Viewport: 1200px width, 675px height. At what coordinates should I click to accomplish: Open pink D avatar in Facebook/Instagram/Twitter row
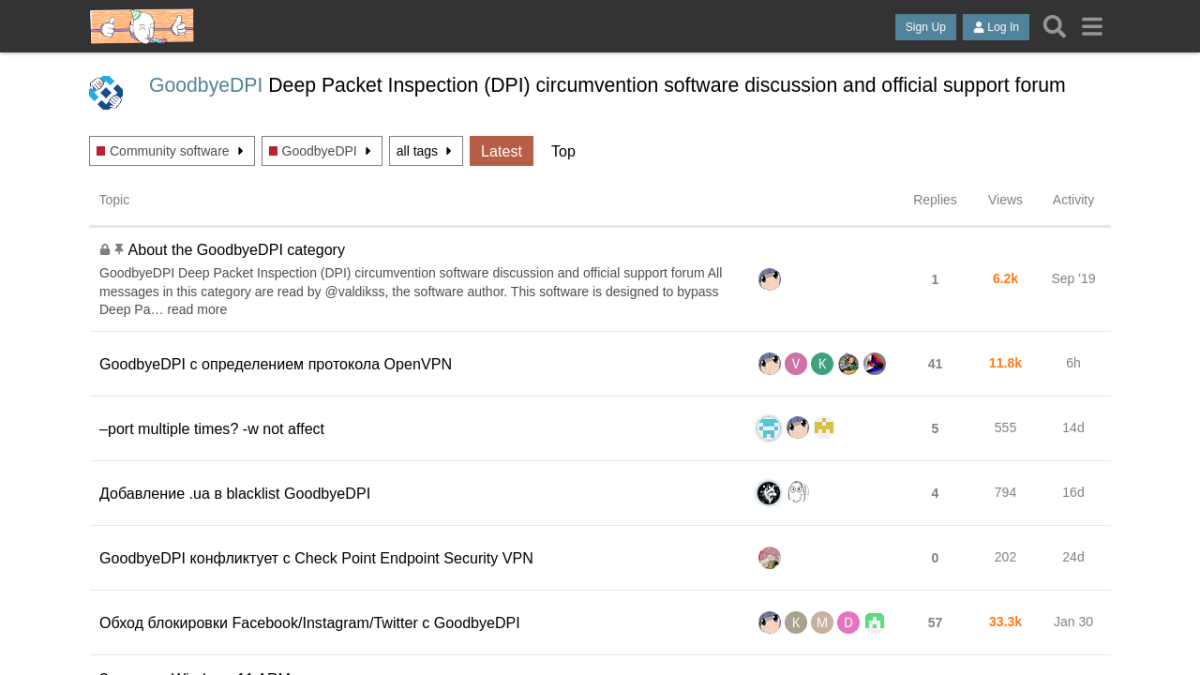coord(848,623)
